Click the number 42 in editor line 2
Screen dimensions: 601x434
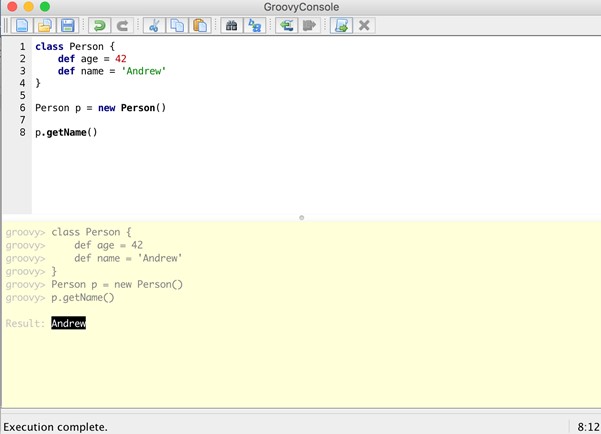121,59
